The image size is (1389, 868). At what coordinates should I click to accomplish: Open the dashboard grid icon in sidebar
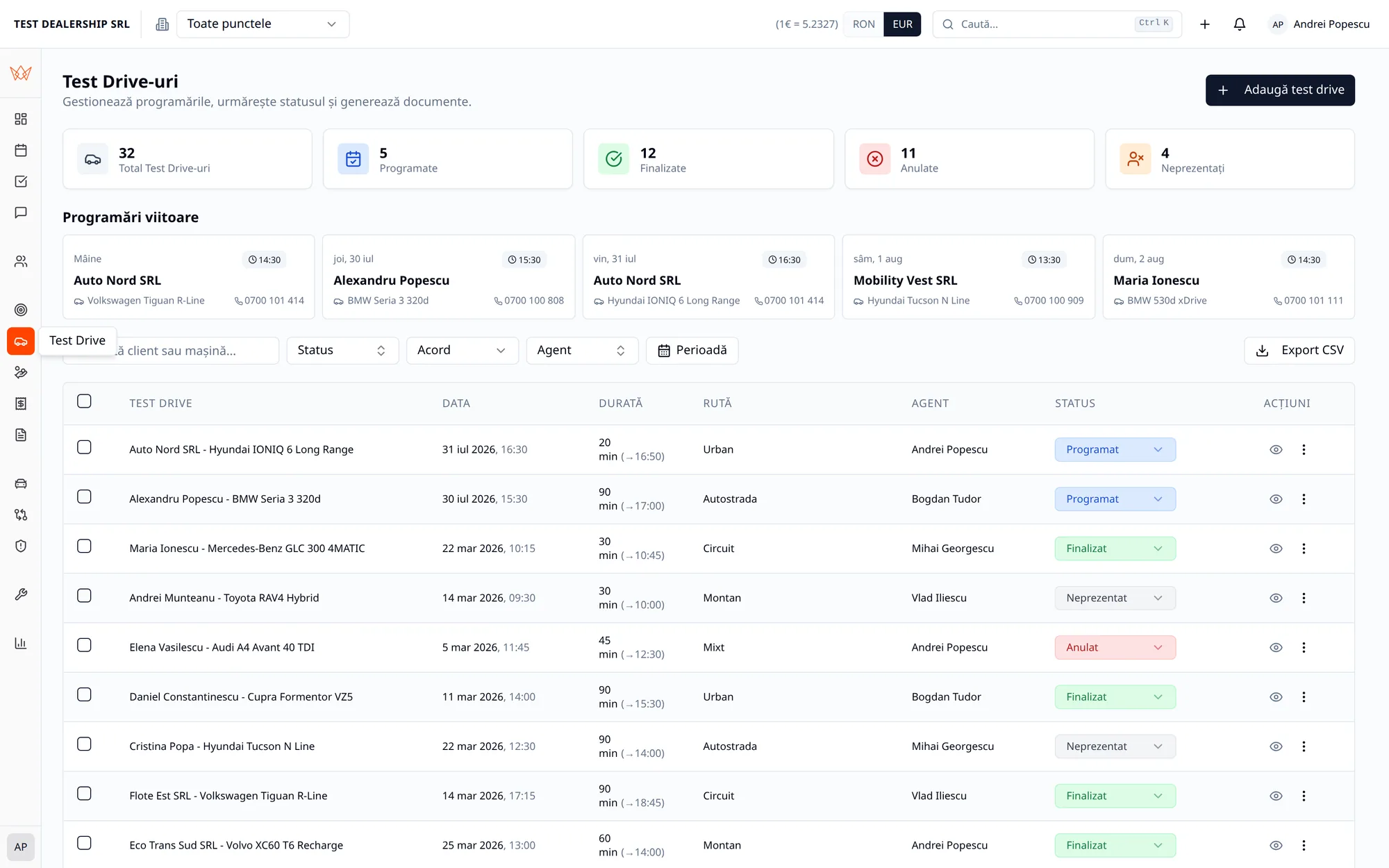point(21,119)
